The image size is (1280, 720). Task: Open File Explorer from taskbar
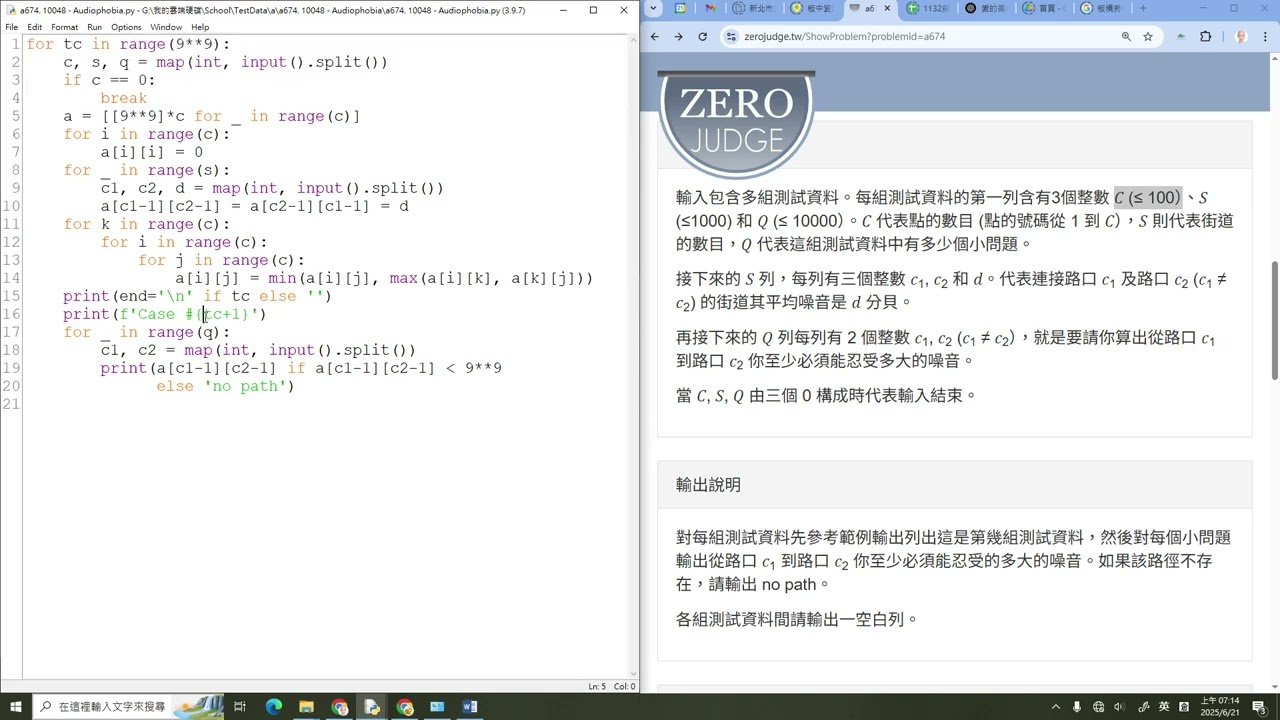click(307, 707)
